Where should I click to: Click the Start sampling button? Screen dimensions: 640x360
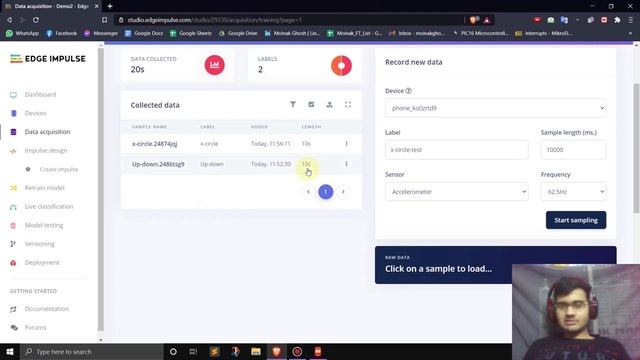[x=576, y=220]
